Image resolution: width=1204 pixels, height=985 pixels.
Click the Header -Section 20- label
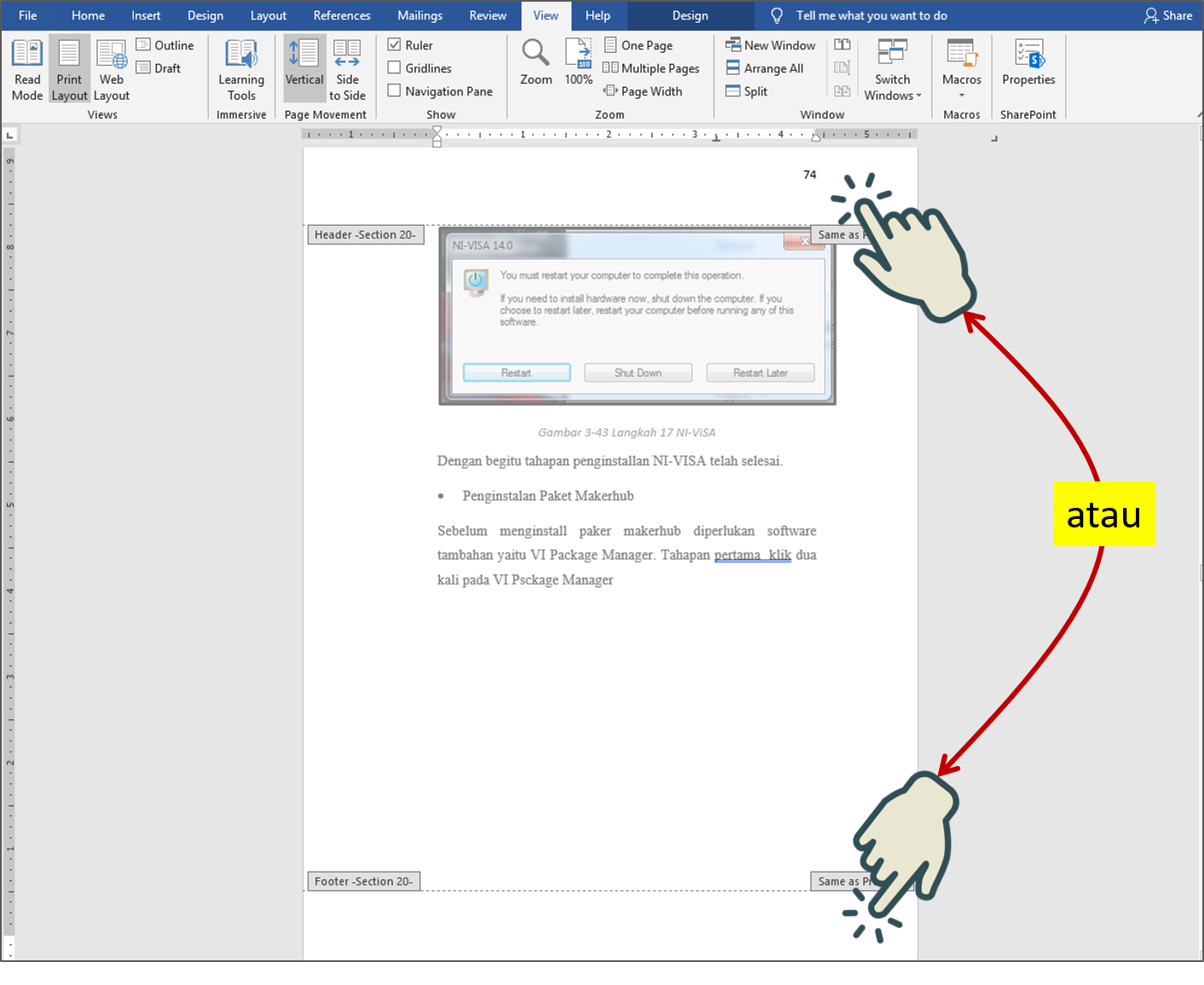[x=365, y=234]
